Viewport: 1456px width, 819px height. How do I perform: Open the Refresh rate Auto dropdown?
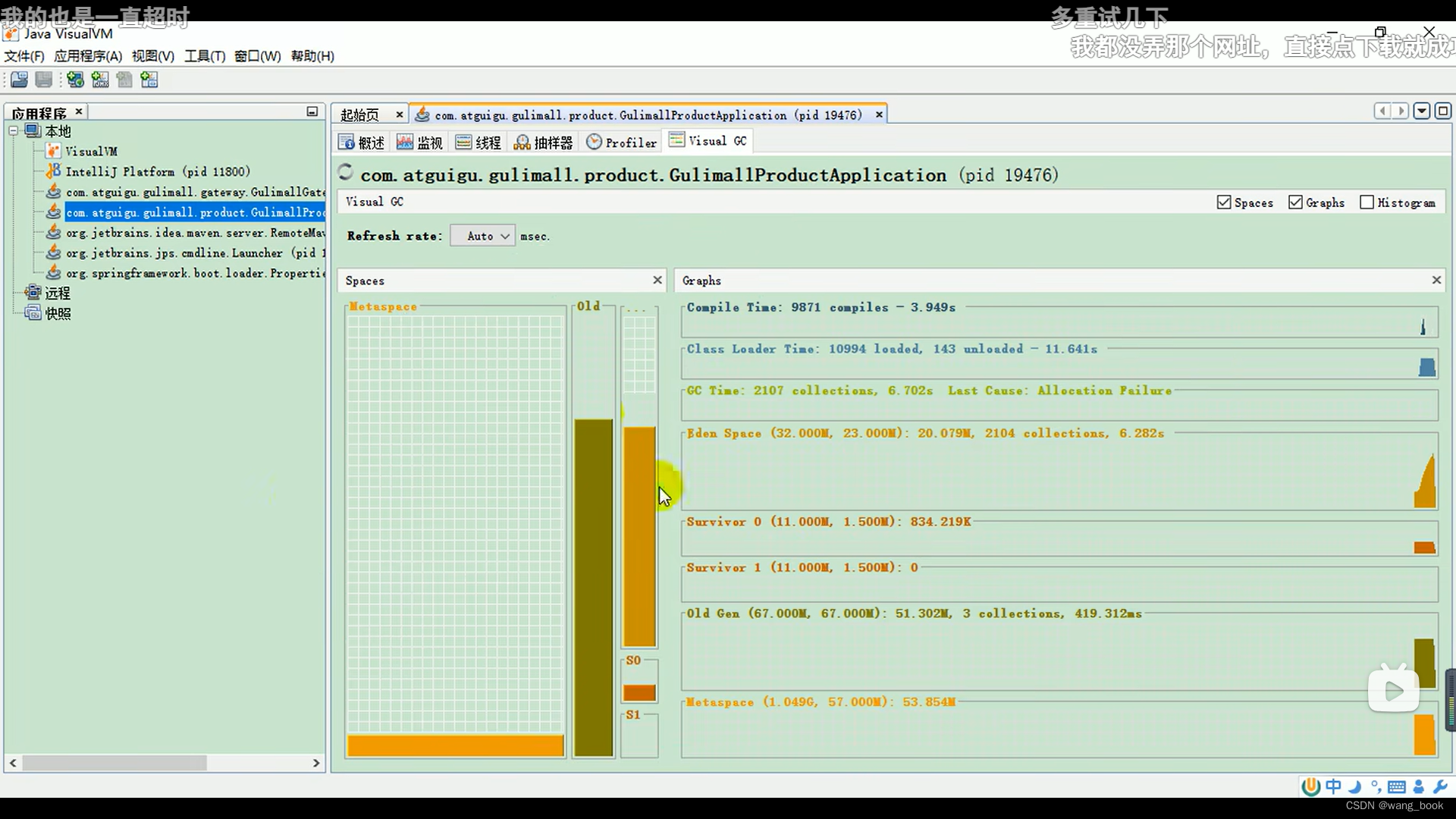pyautogui.click(x=482, y=236)
